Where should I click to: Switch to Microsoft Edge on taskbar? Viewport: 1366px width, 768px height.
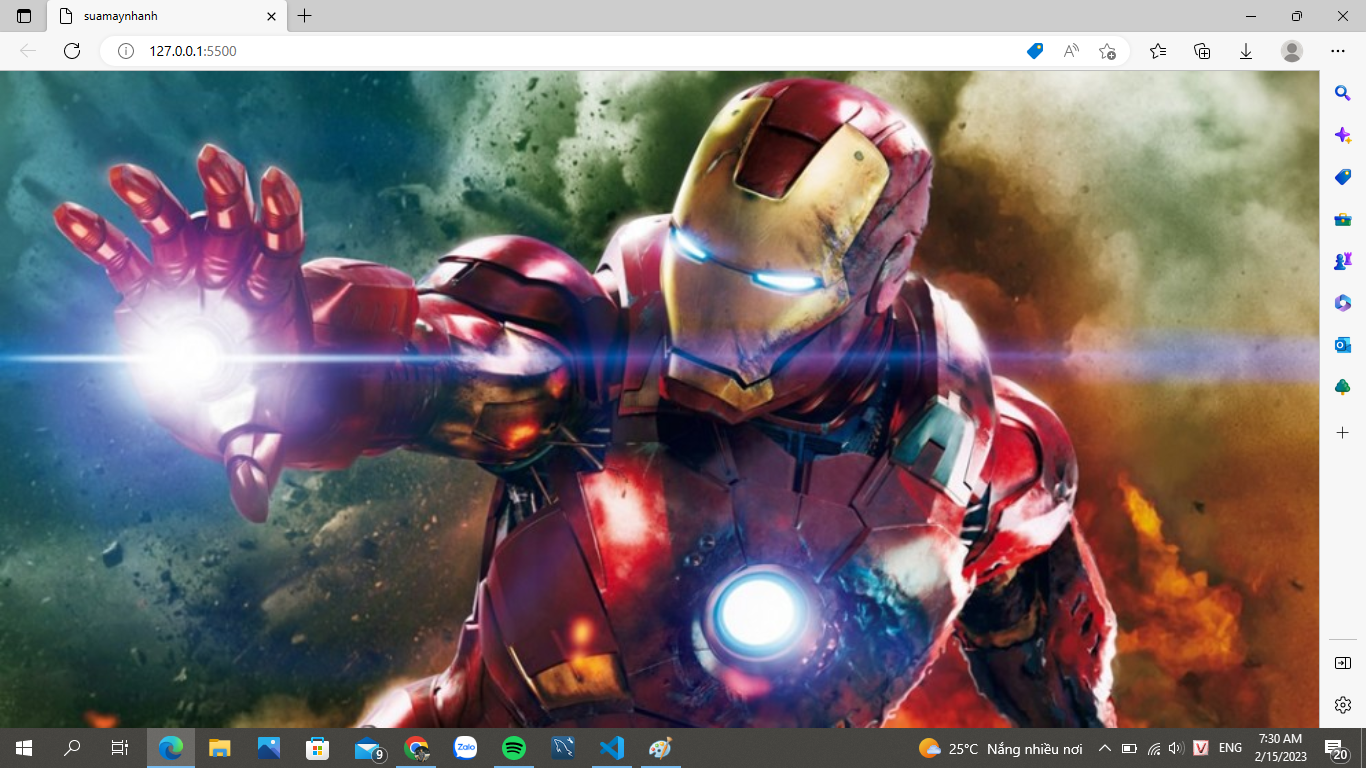tap(171, 748)
